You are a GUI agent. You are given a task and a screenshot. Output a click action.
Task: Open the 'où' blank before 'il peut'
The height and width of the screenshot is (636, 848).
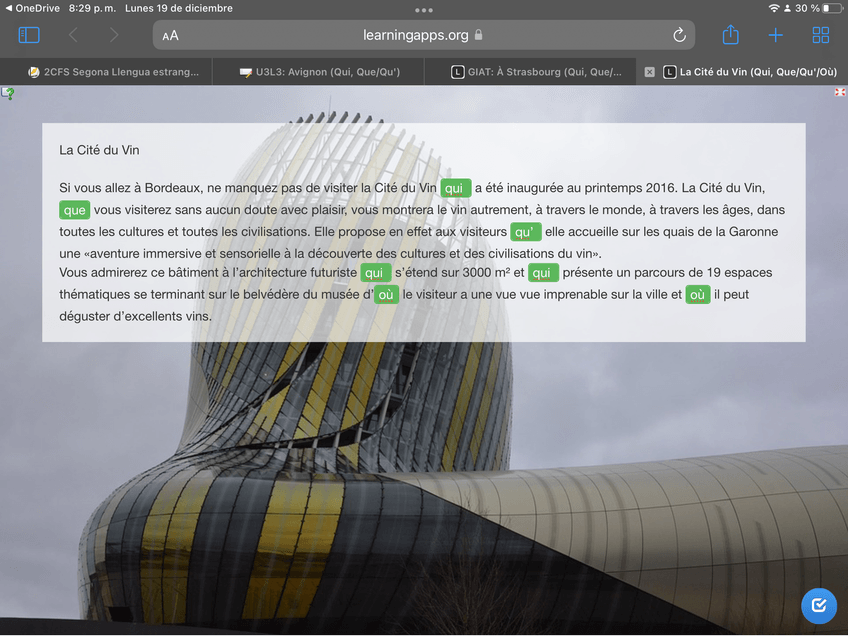click(698, 295)
